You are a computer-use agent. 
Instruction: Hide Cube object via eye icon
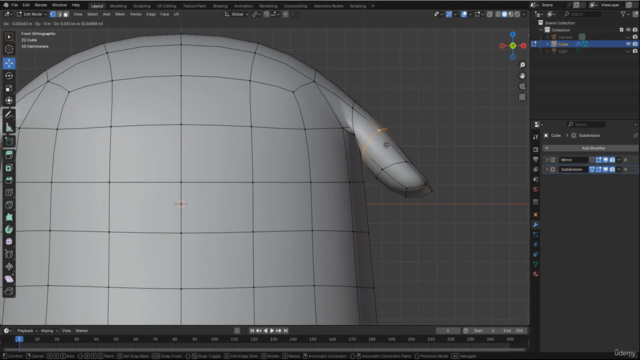(628, 44)
